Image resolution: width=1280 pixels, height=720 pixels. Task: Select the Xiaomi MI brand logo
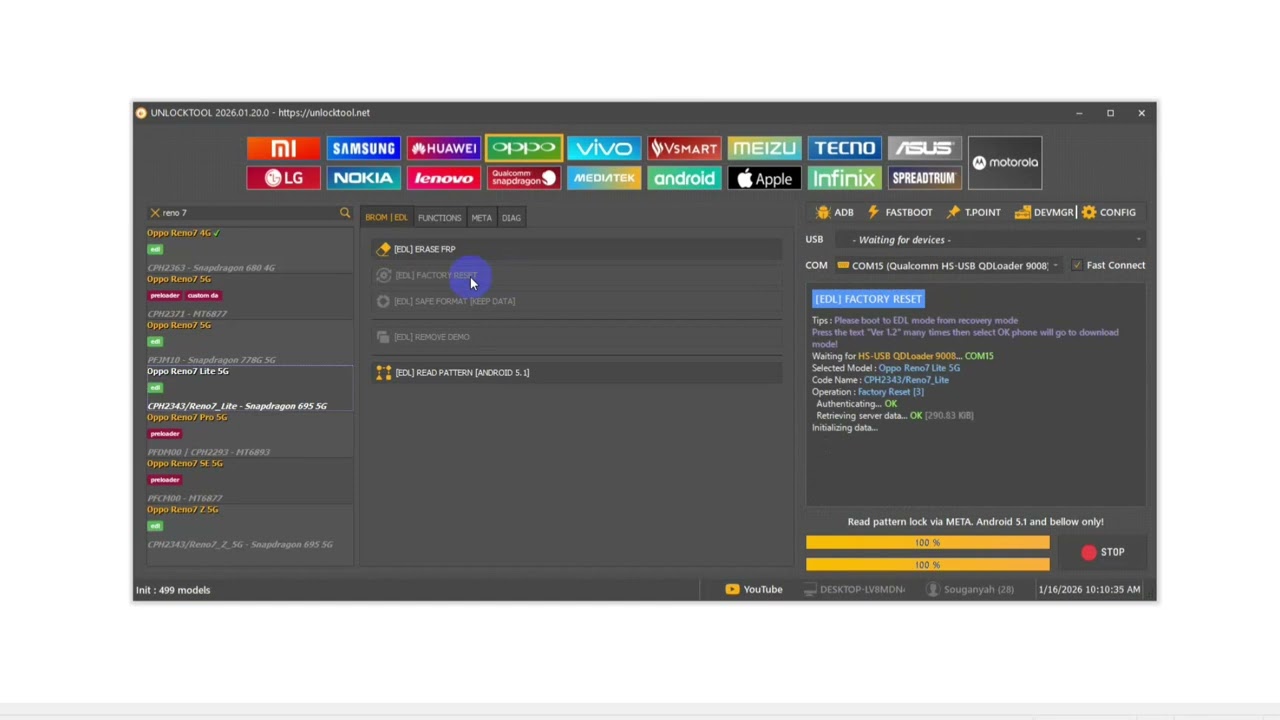click(283, 148)
